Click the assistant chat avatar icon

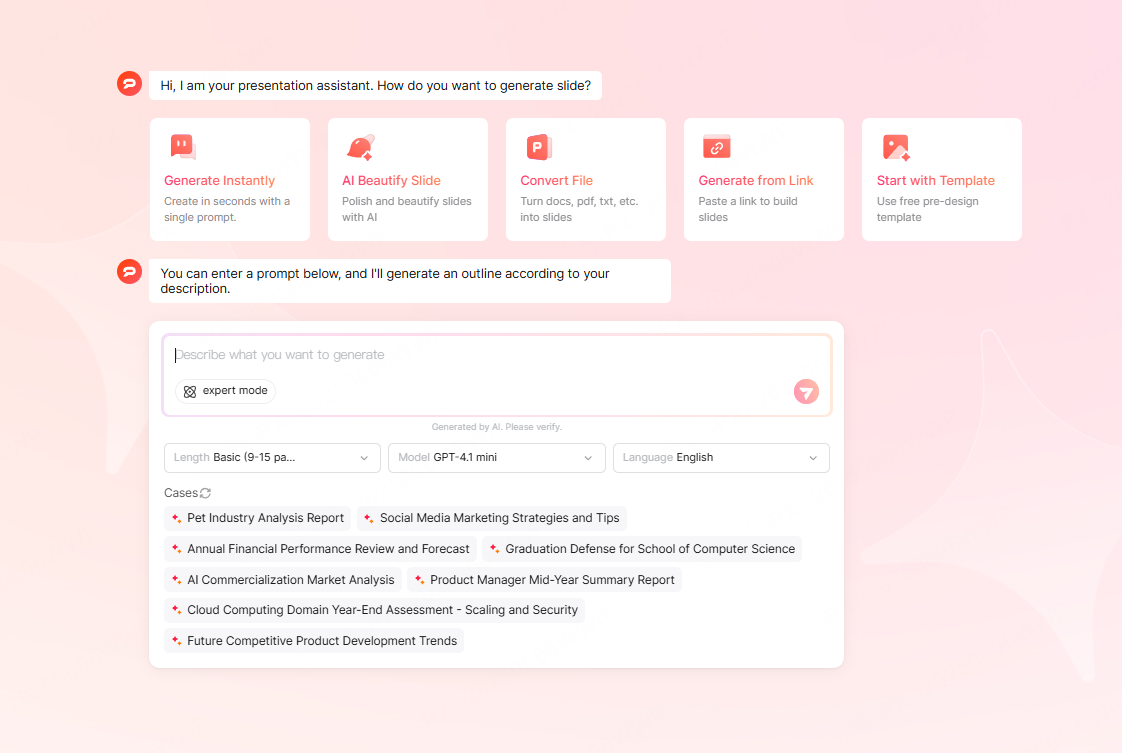point(129,84)
